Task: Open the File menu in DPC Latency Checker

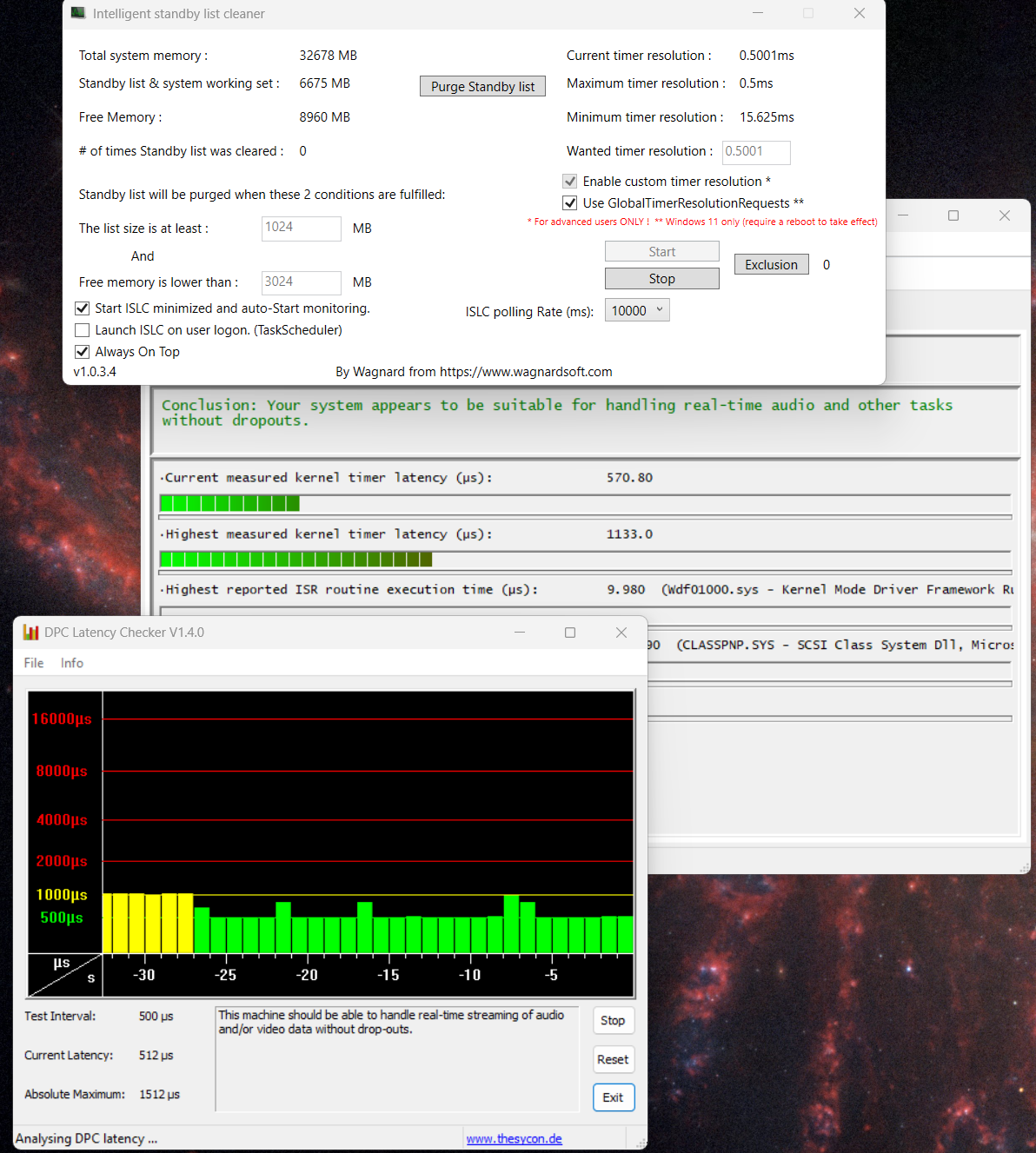Action: click(34, 663)
